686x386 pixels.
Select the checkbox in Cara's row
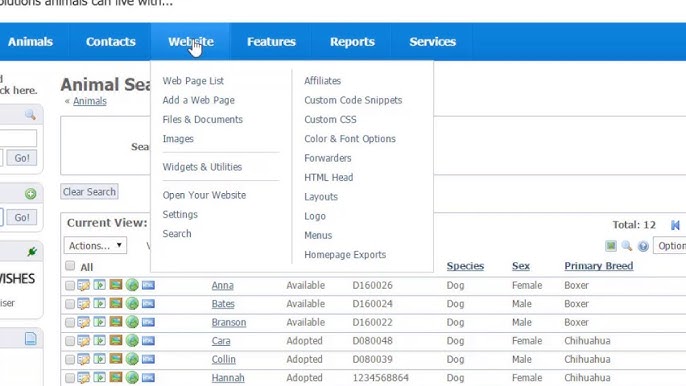pos(70,341)
